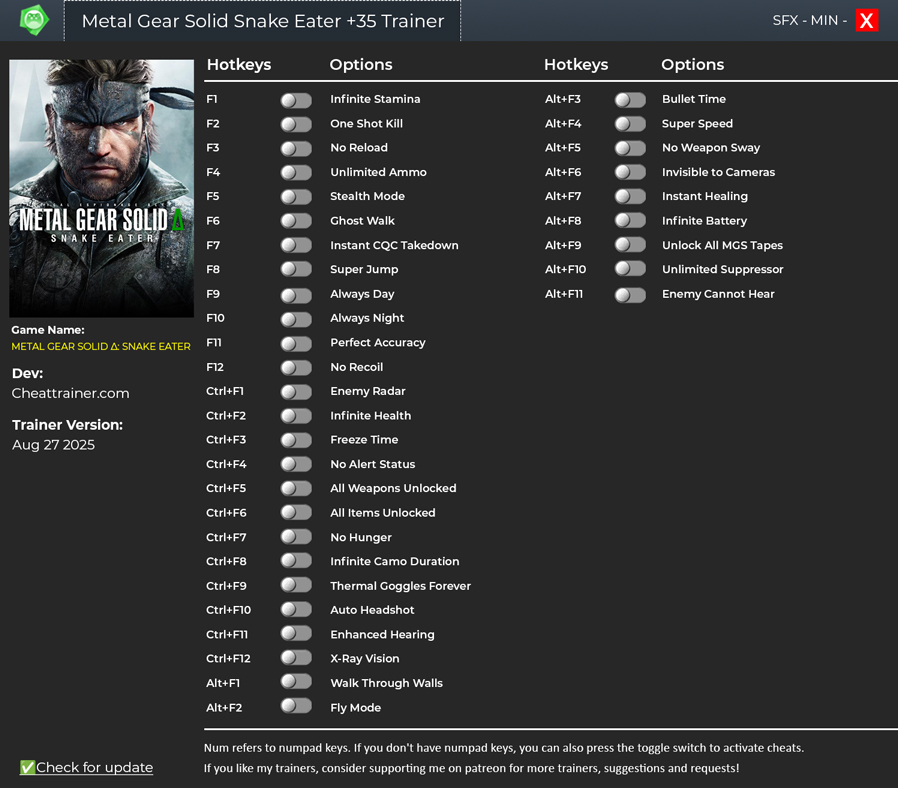898x788 pixels.
Task: Click the Check for update link
Action: (x=86, y=767)
